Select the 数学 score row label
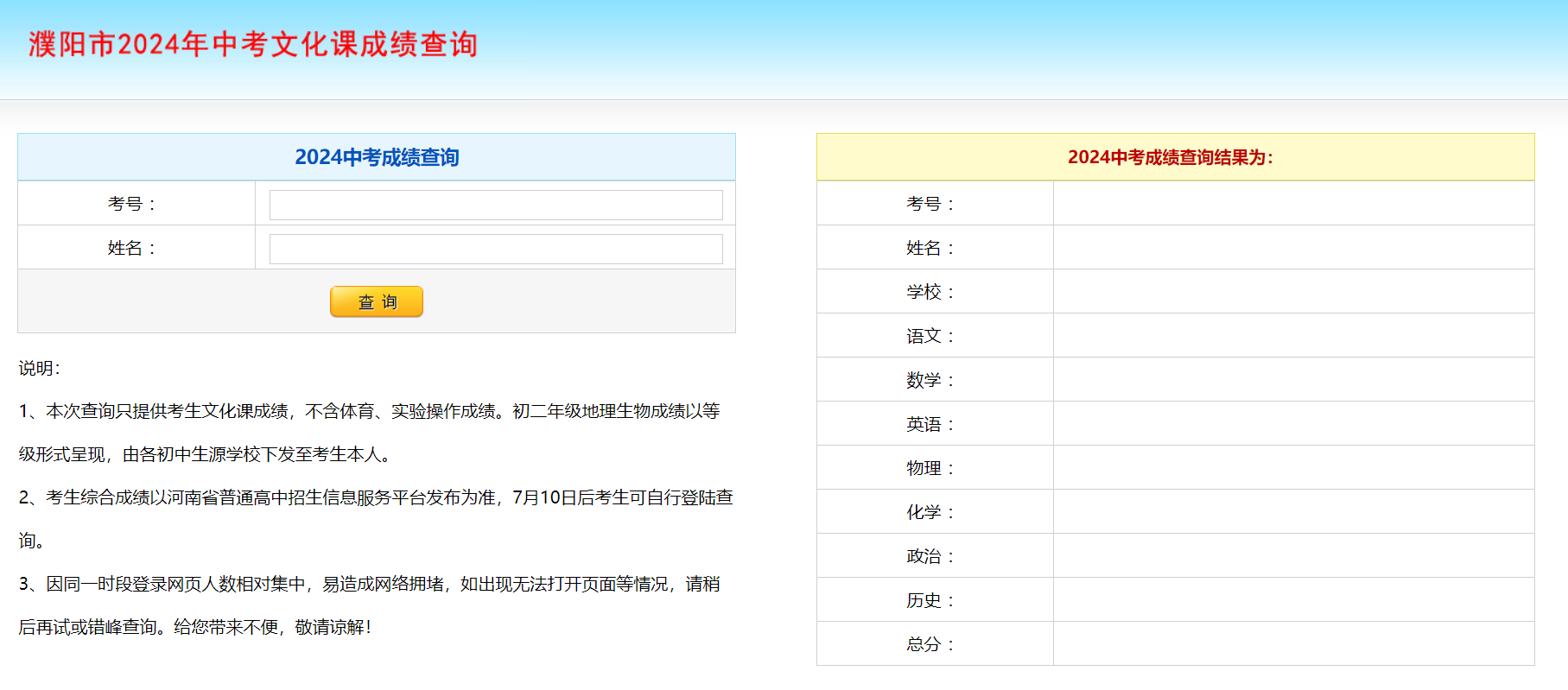The width and height of the screenshot is (1568, 690). coord(930,380)
